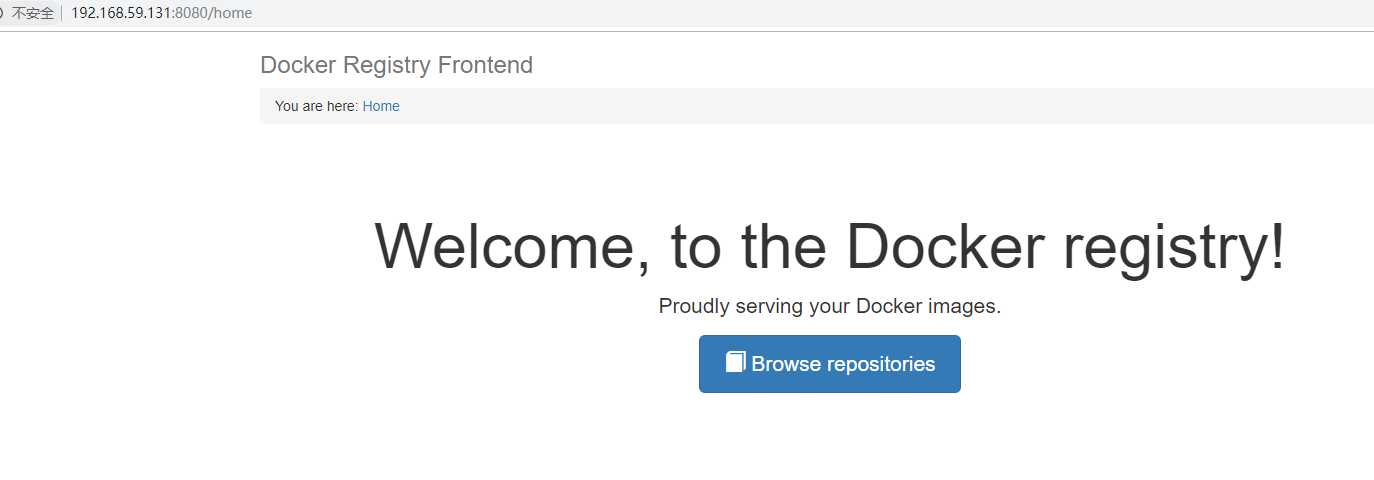The image size is (1374, 480).
Task: Click the 8080/home portion of the URL
Action: (x=214, y=13)
